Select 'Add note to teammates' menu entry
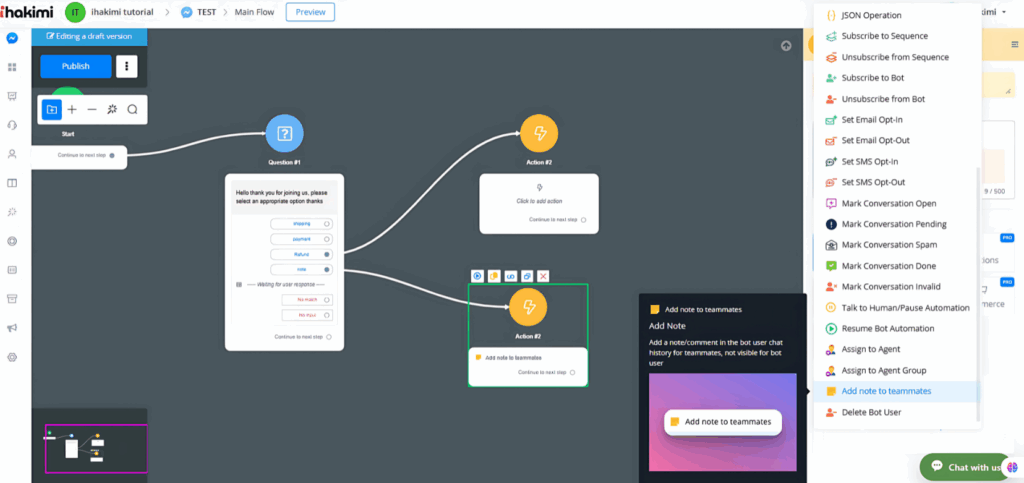The image size is (1024, 483). pos(885,391)
